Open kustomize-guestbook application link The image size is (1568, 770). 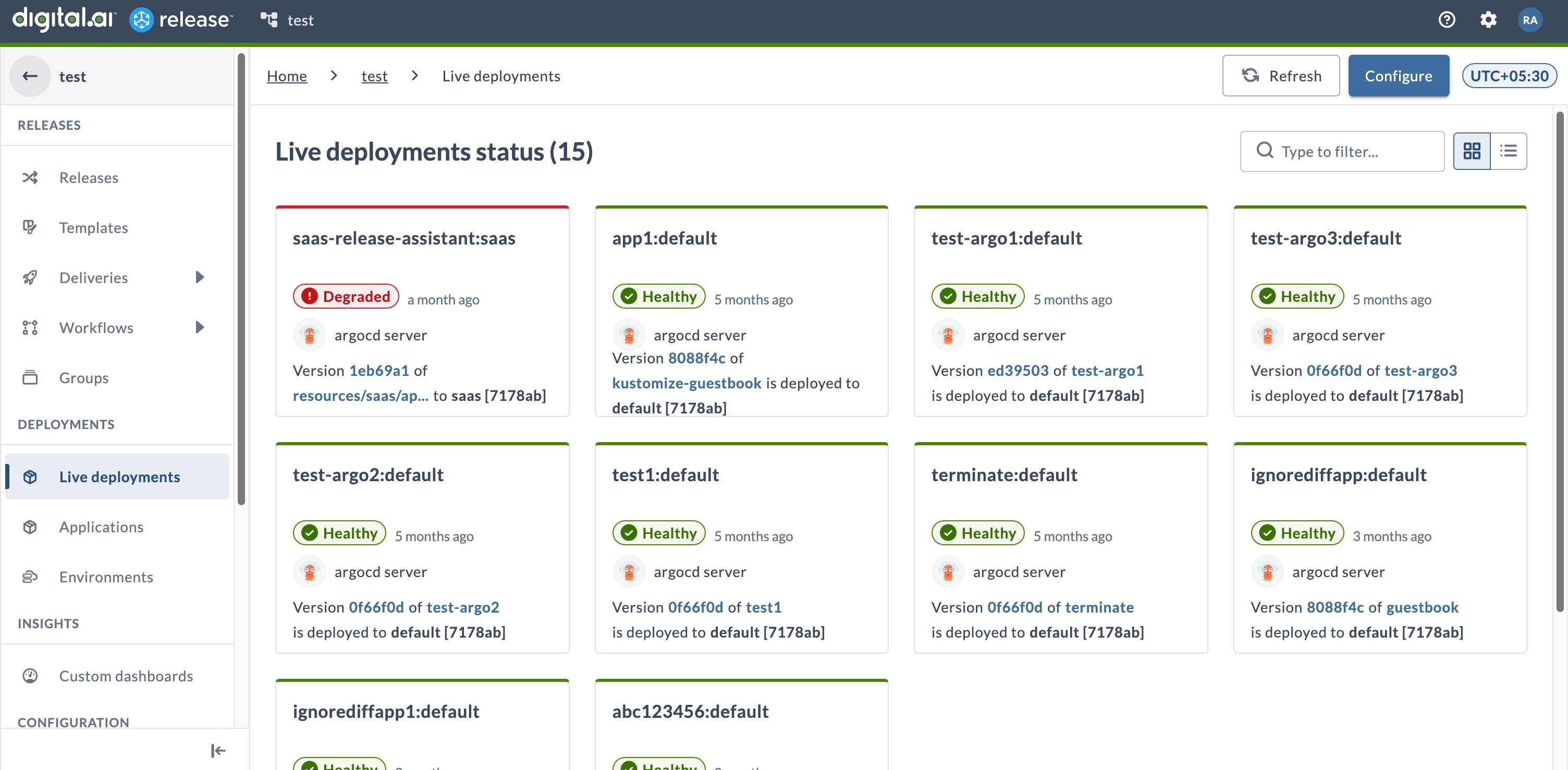[687, 383]
